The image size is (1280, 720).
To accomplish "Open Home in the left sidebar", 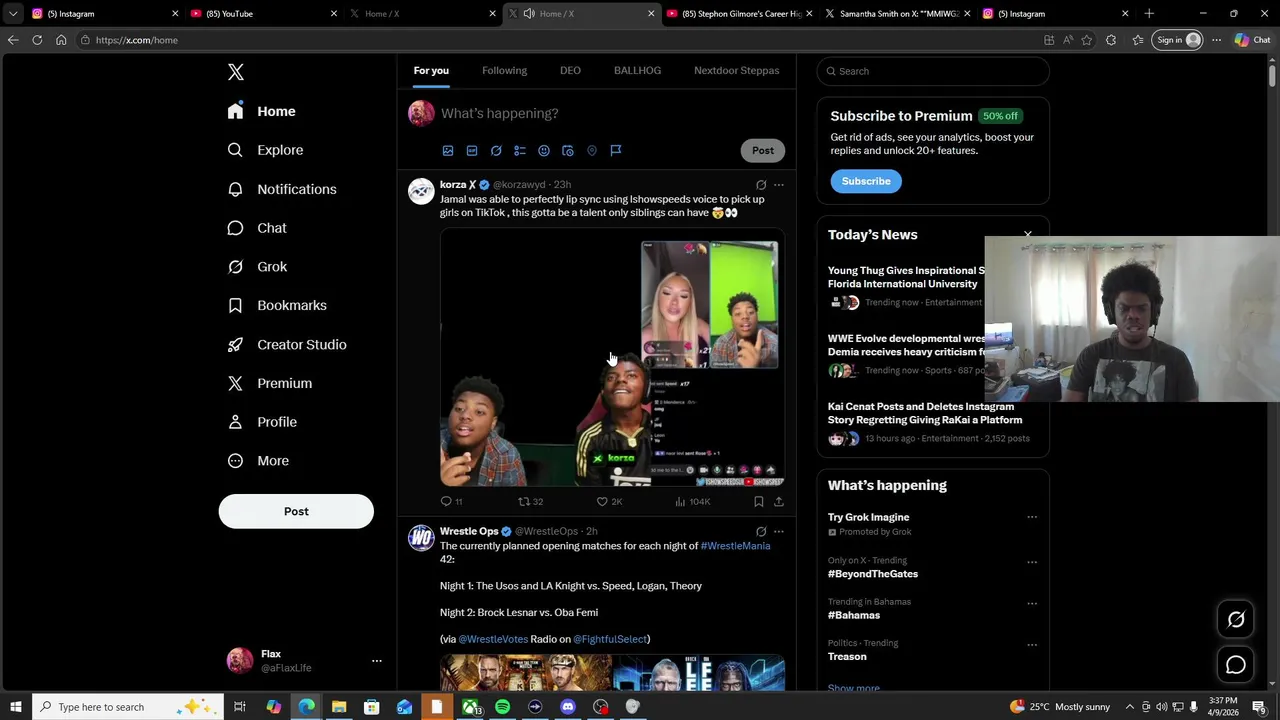I will pyautogui.click(x=262, y=111).
